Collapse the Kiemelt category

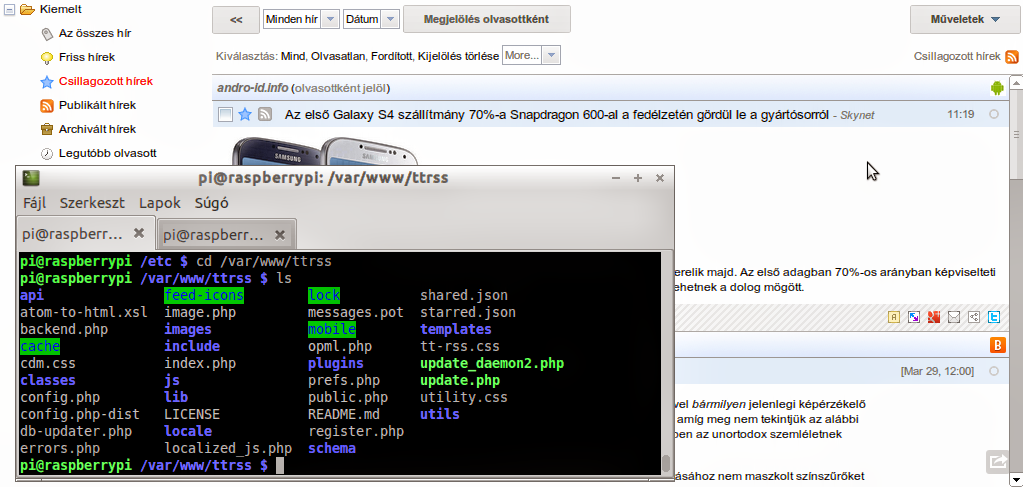tap(9, 10)
